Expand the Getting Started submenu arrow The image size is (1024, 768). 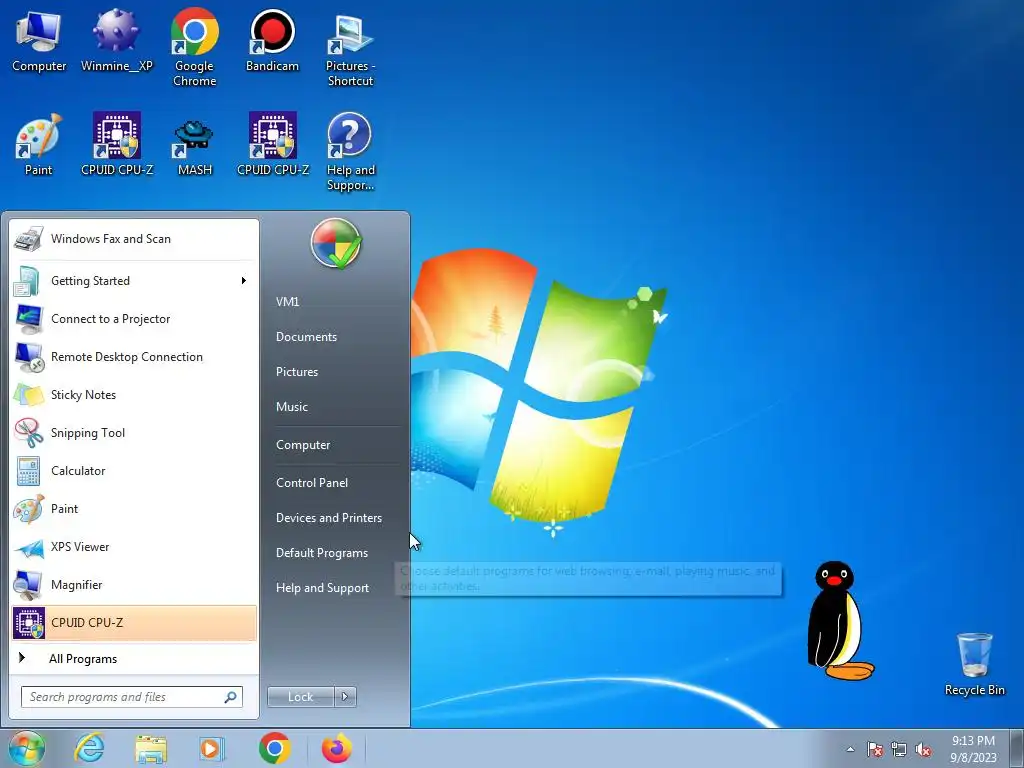click(244, 281)
